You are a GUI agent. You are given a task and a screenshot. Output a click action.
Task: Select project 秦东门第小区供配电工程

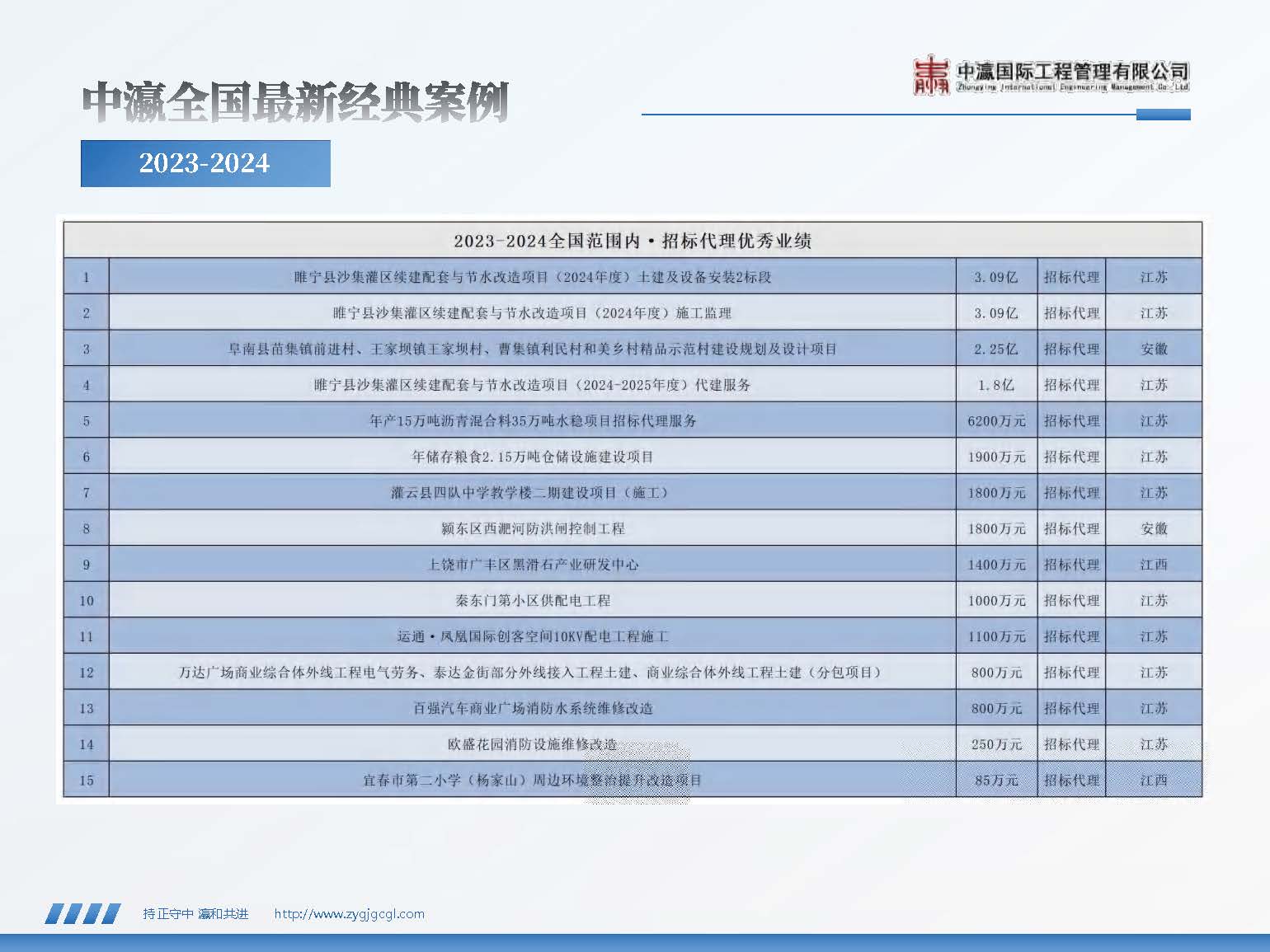pyautogui.click(x=533, y=601)
